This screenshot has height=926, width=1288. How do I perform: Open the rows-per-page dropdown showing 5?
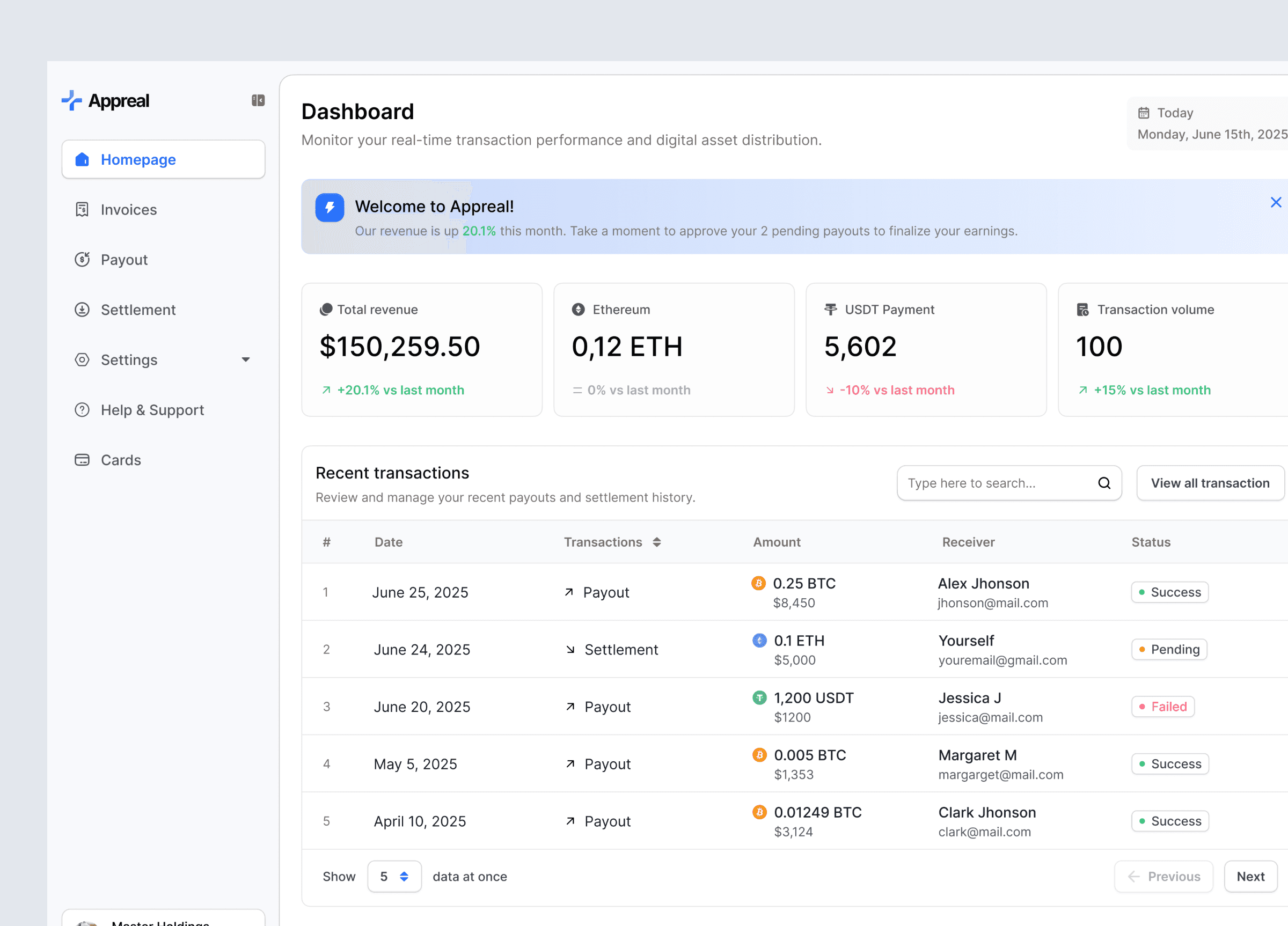click(394, 877)
